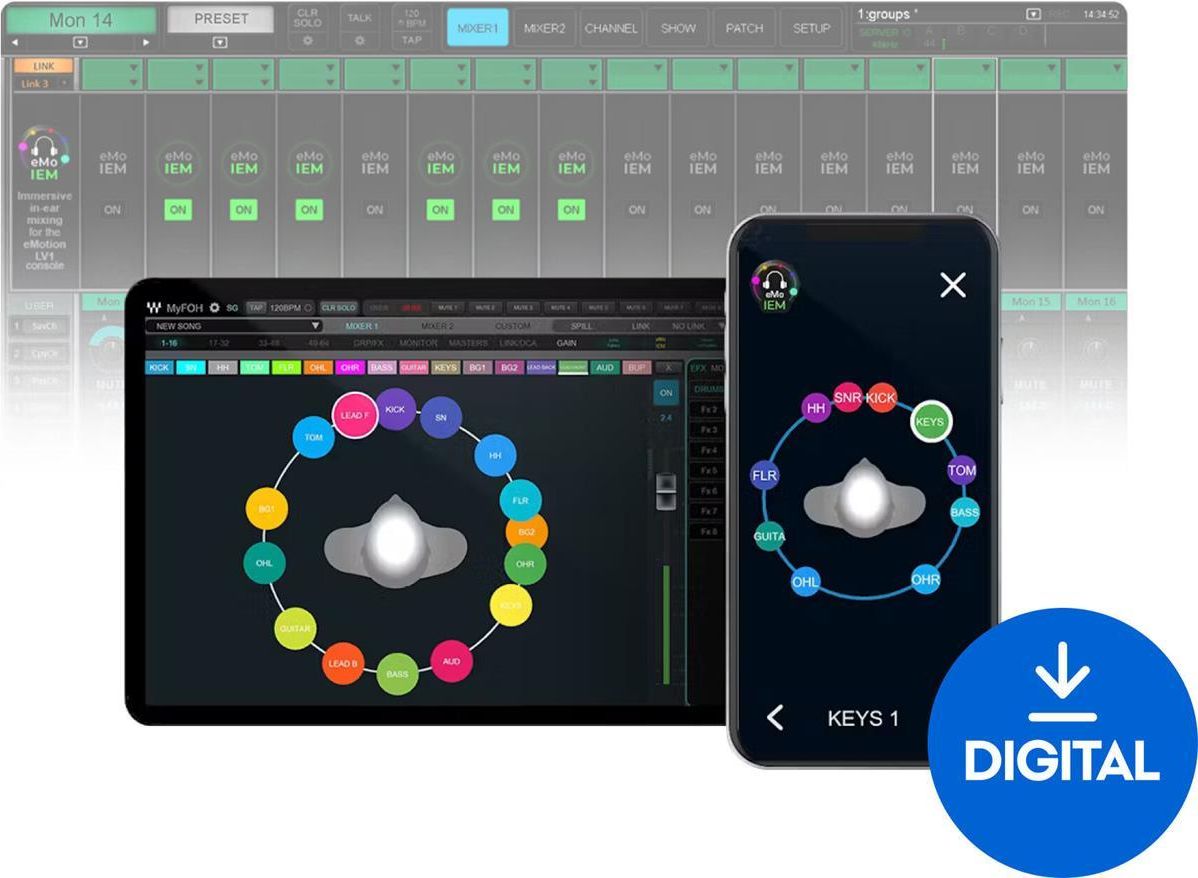
Task: Switch to the MIXER2 tab
Action: tap(544, 28)
